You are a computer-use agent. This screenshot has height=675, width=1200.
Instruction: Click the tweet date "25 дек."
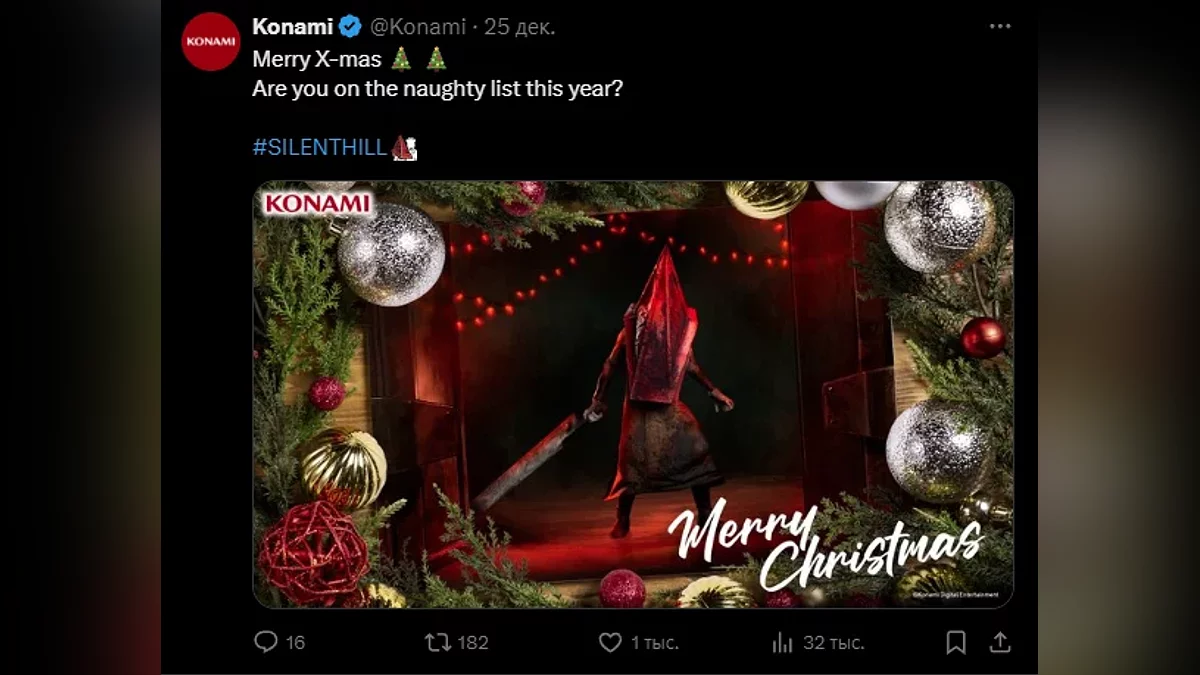[520, 27]
